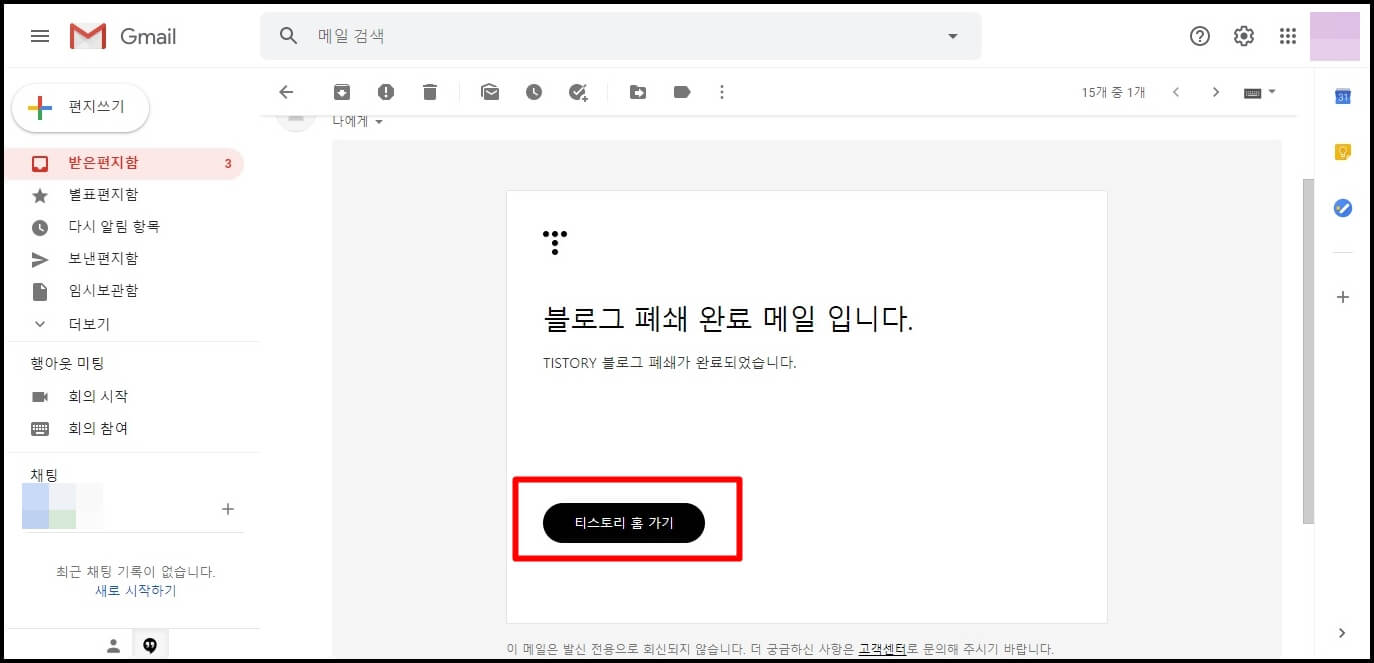Mark the email as unread
Viewport: 1374px width, 663px height.
tap(490, 92)
